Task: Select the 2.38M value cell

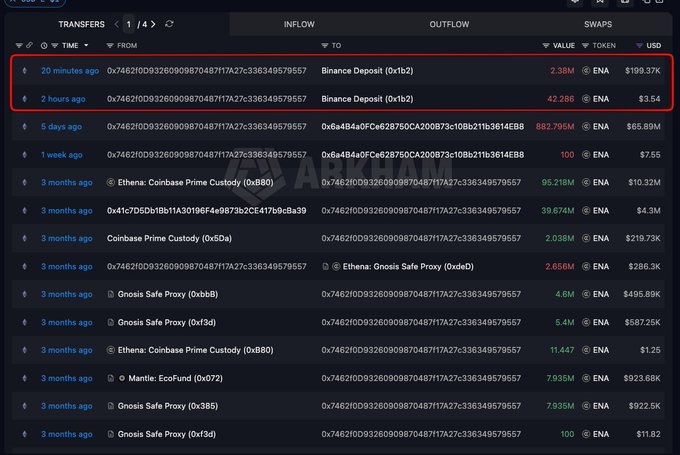Action: click(x=562, y=71)
